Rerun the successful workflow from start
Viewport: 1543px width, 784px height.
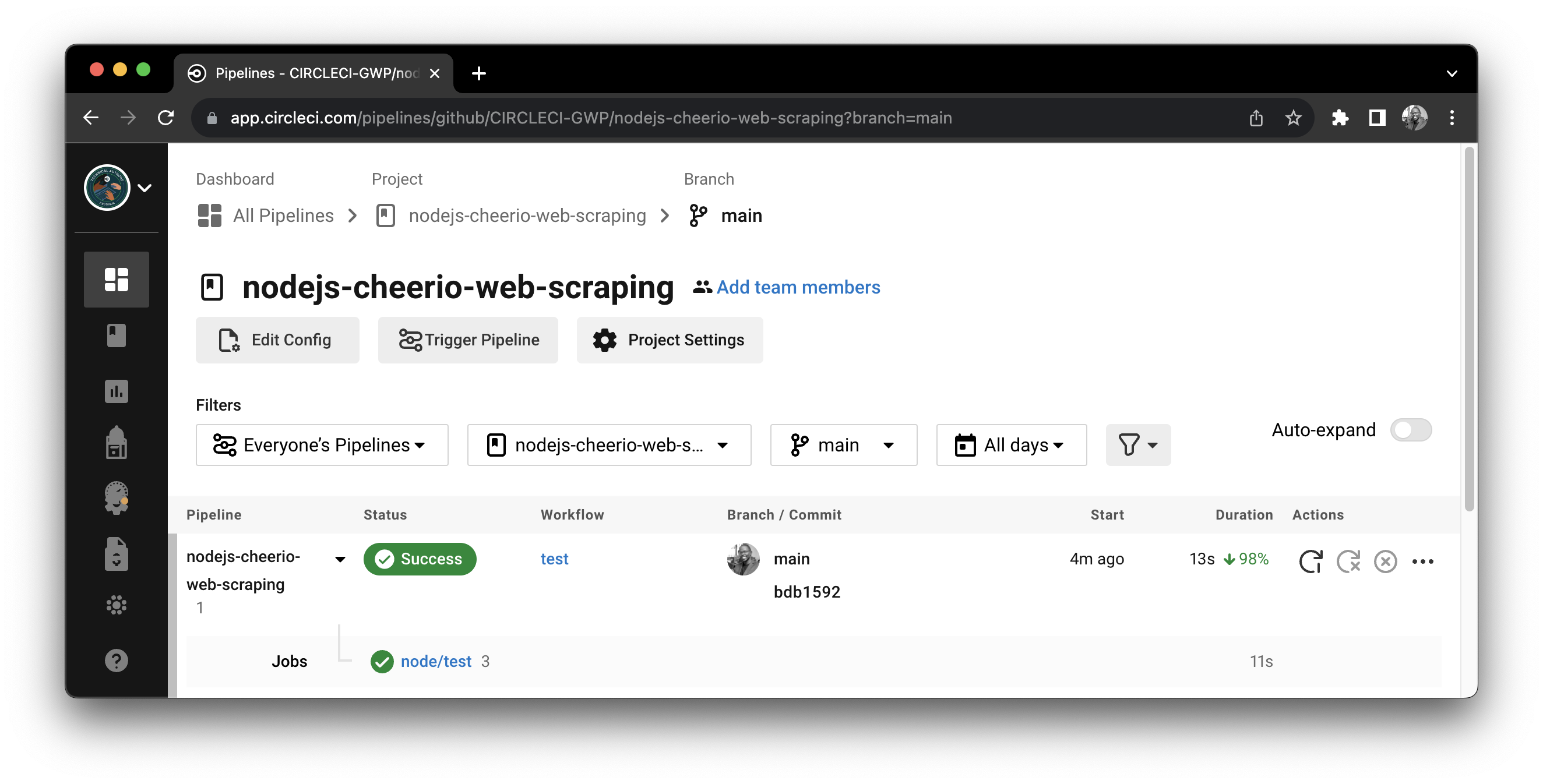click(1312, 561)
